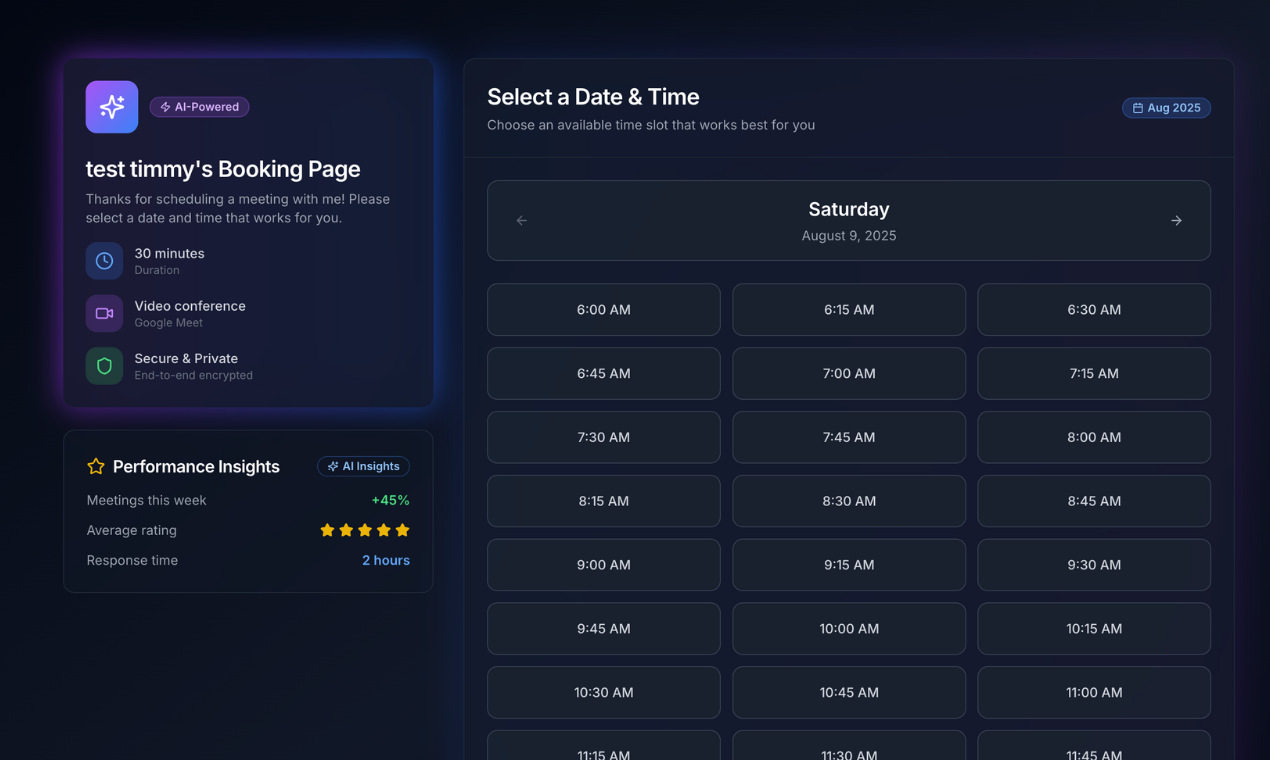This screenshot has width=1270, height=760.
Task: Select the 10:15 AM time slot
Action: pos(1093,629)
